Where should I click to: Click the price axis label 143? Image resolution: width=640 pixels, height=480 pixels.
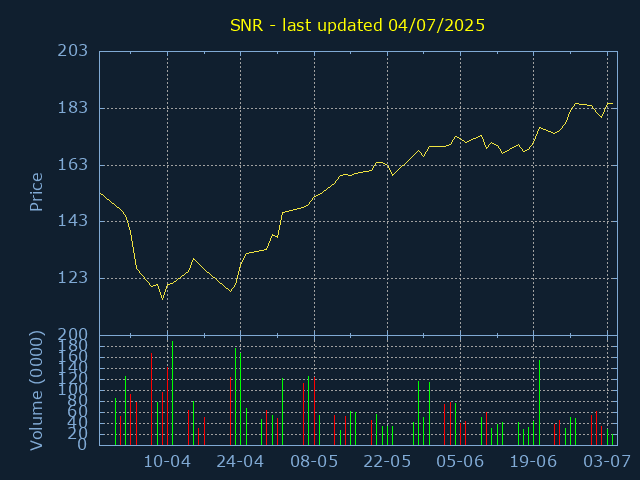(73, 221)
